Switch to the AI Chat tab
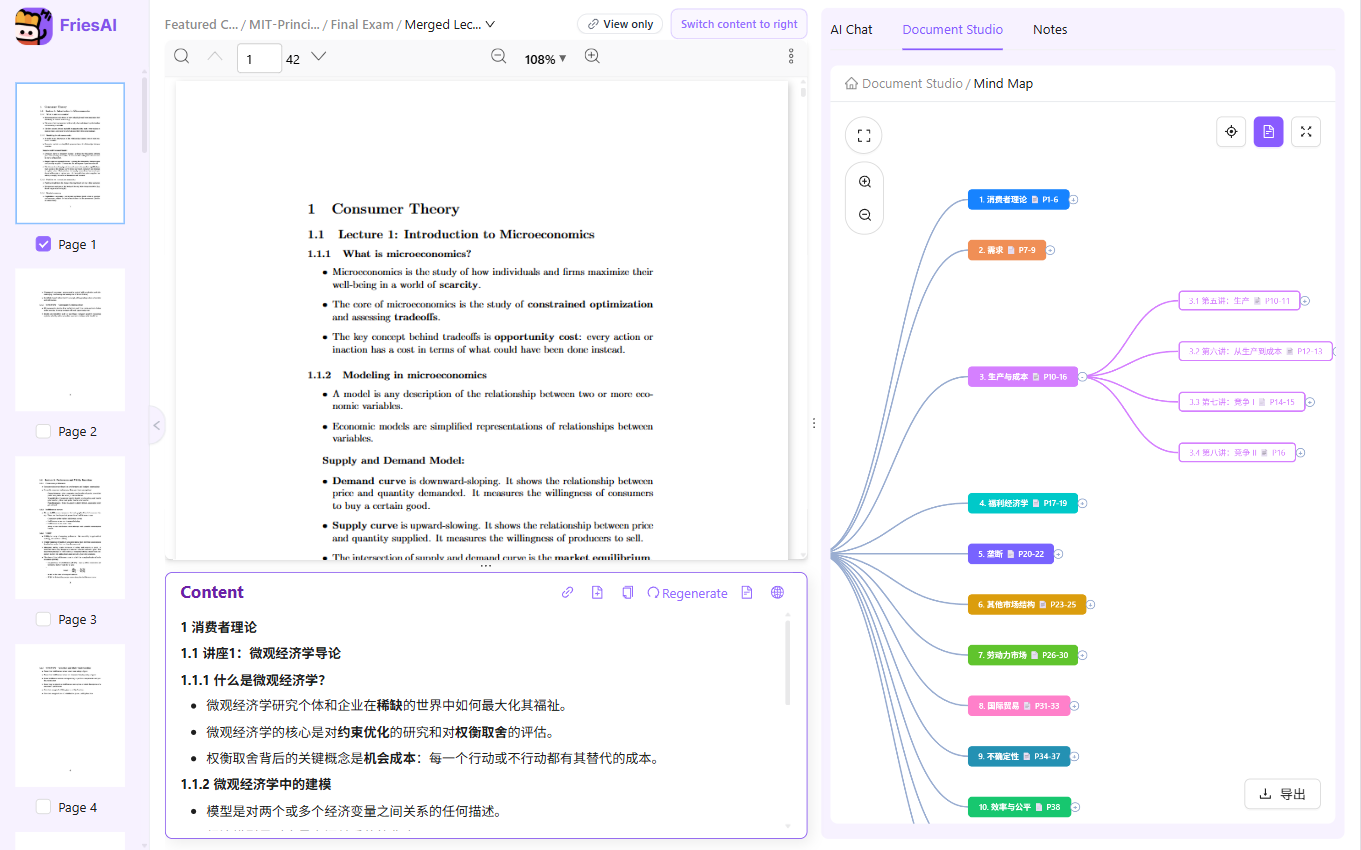This screenshot has width=1361, height=850. (x=851, y=30)
